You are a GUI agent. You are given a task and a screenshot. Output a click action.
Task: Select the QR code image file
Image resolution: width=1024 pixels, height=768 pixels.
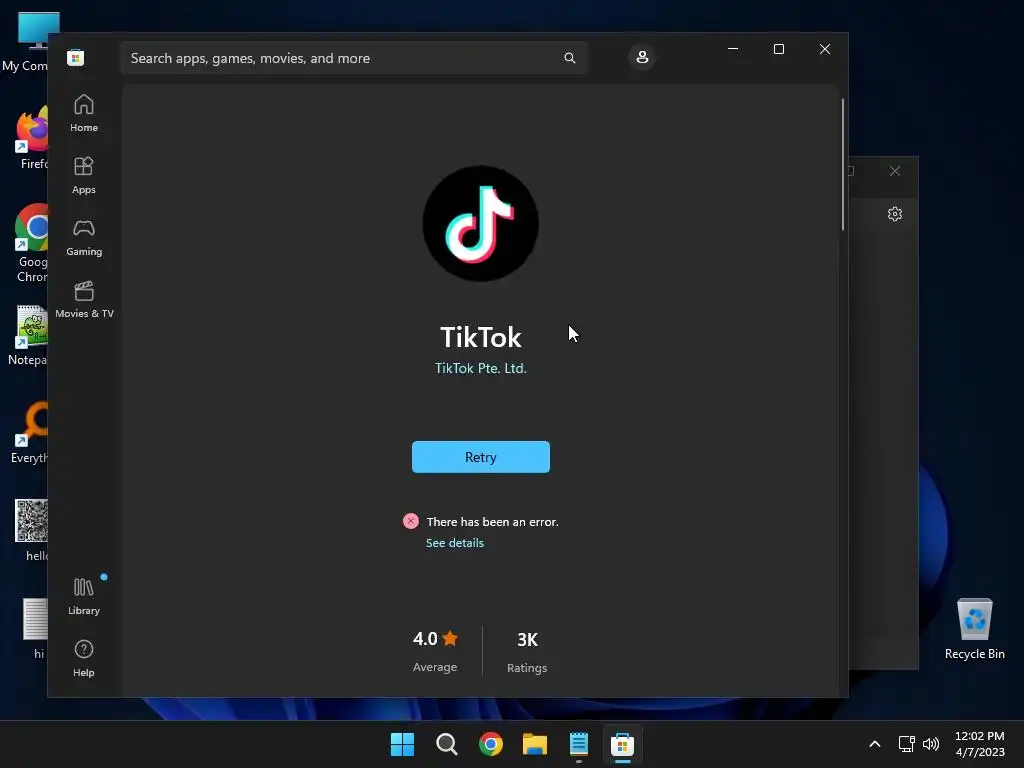coord(31,530)
